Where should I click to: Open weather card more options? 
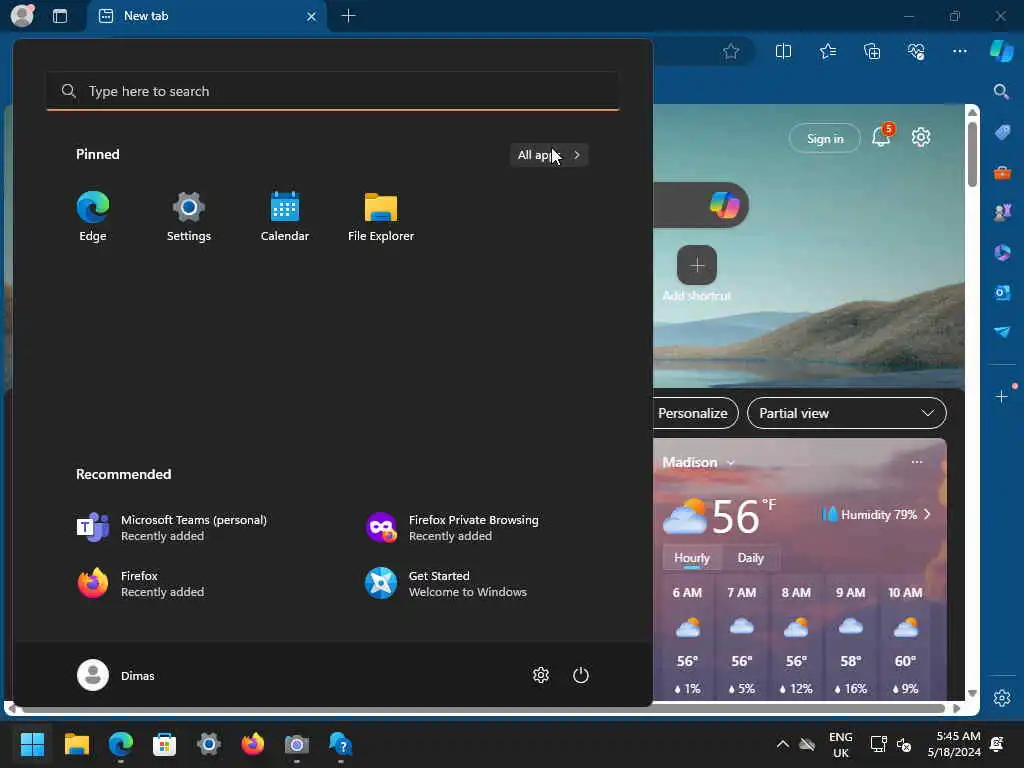(x=917, y=462)
